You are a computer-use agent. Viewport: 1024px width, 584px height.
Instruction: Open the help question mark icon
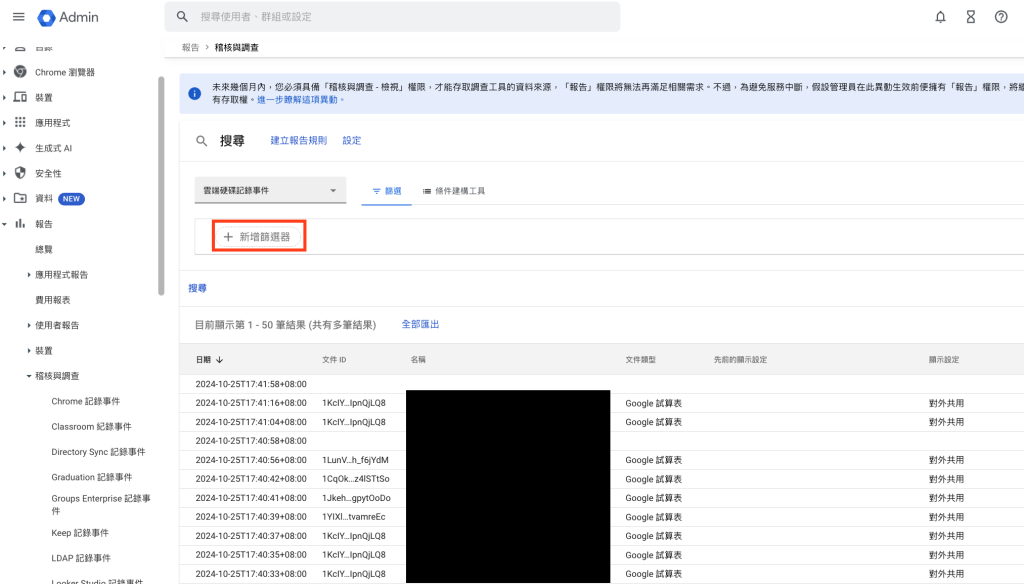pyautogui.click(x=1001, y=17)
